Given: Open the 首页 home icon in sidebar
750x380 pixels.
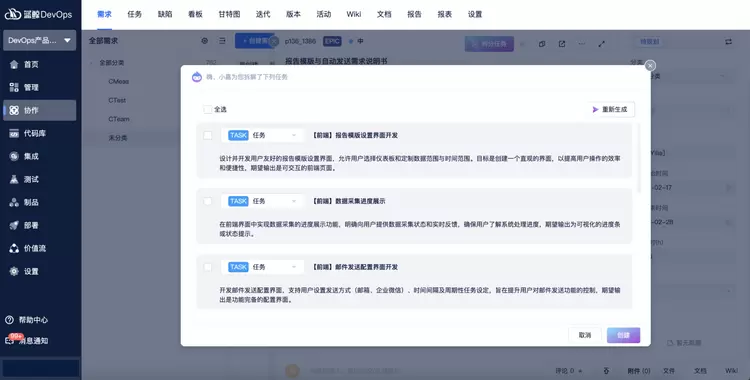Looking at the screenshot, I should pyautogui.click(x=14, y=65).
